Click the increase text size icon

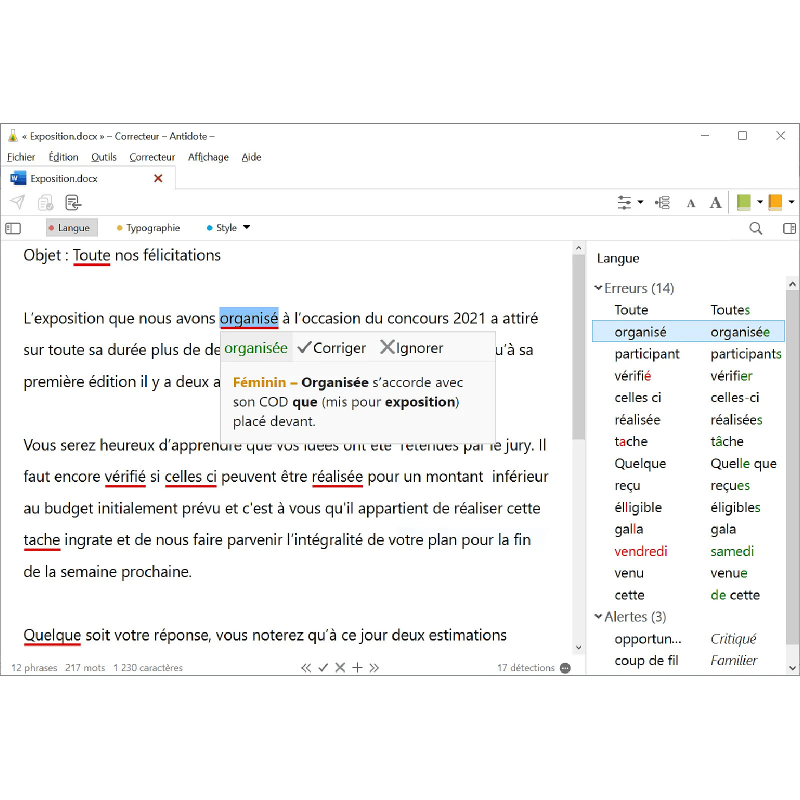[x=715, y=203]
